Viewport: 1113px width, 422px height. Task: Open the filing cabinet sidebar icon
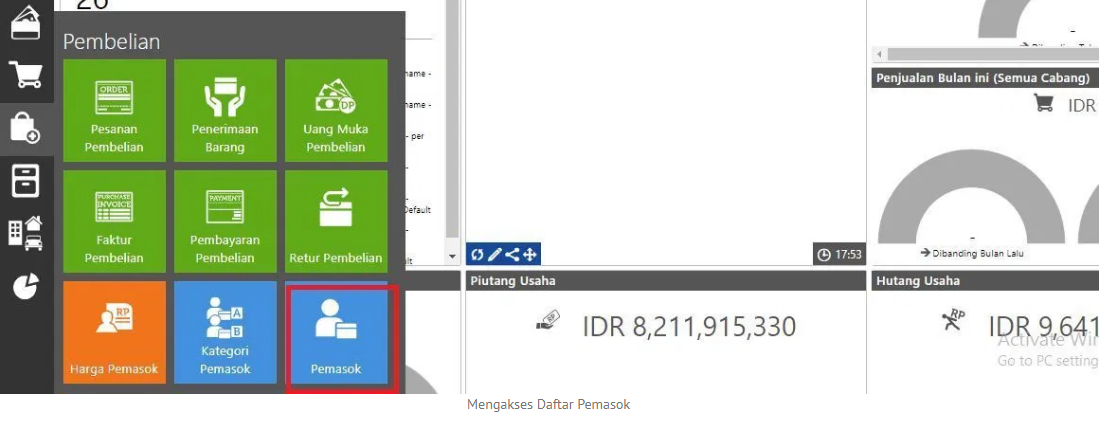point(25,181)
